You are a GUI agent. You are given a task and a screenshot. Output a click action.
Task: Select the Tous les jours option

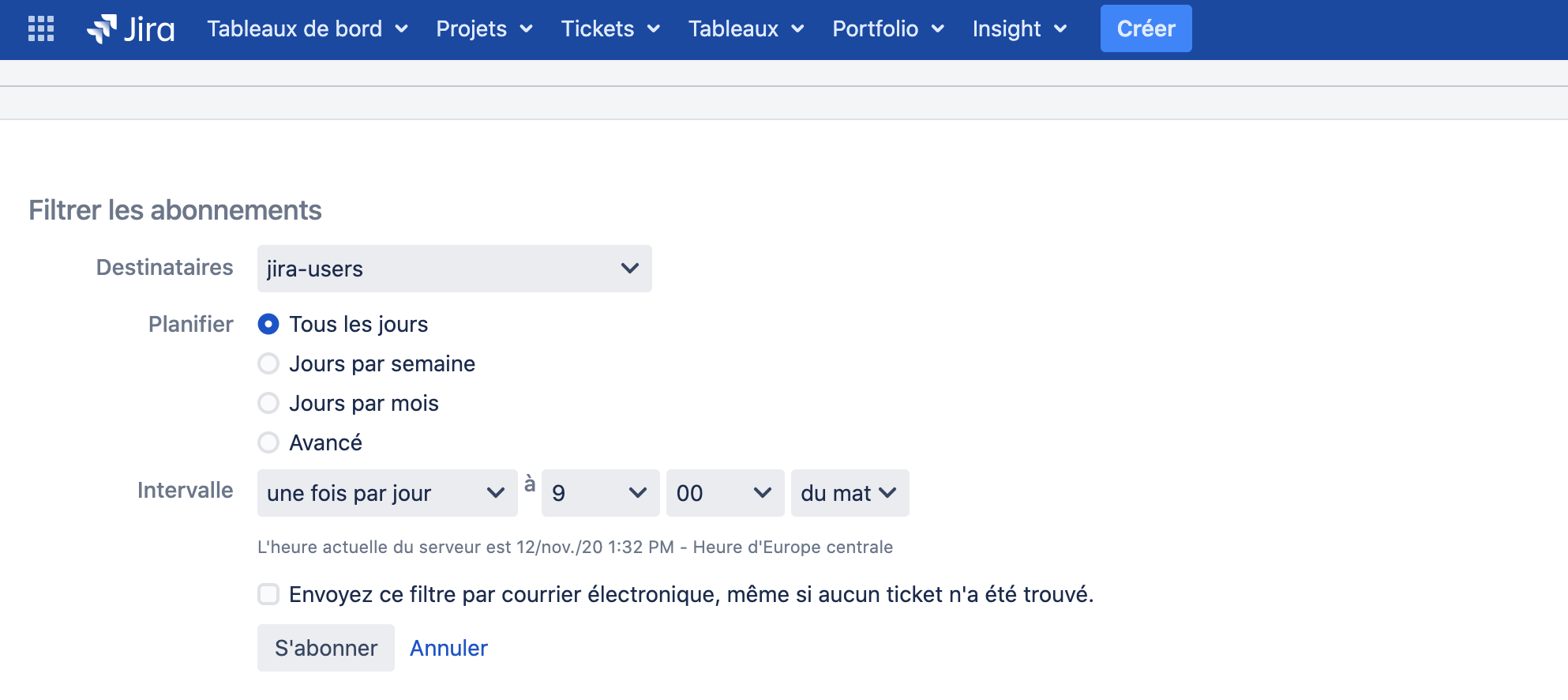tap(268, 324)
